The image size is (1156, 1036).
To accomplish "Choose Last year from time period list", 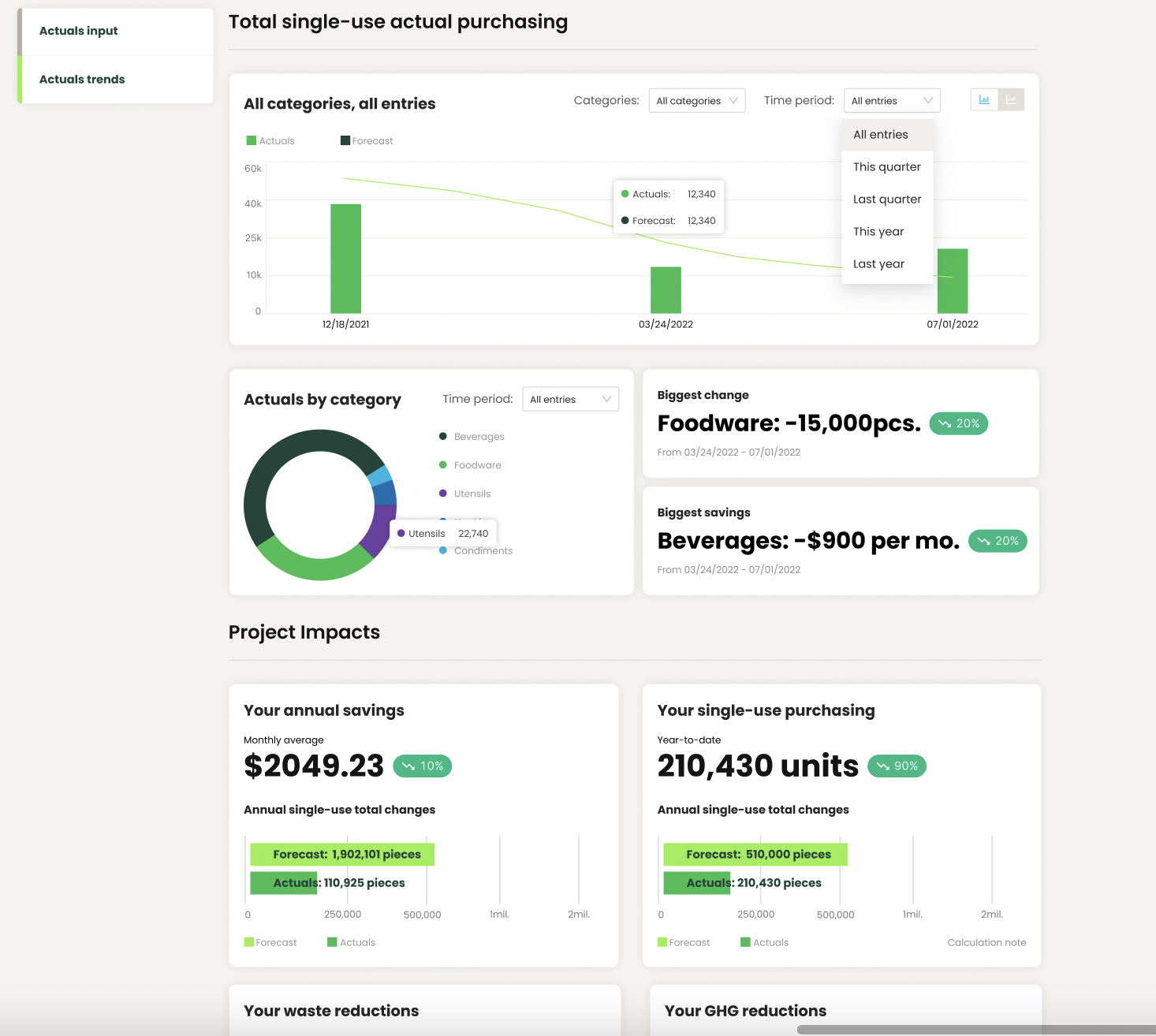I will point(888,264).
